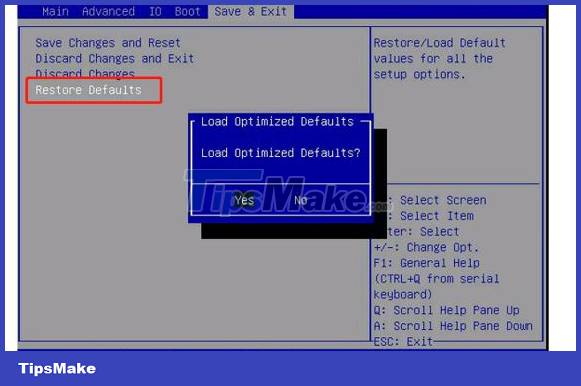Click the Discard Changes option

pos(85,74)
